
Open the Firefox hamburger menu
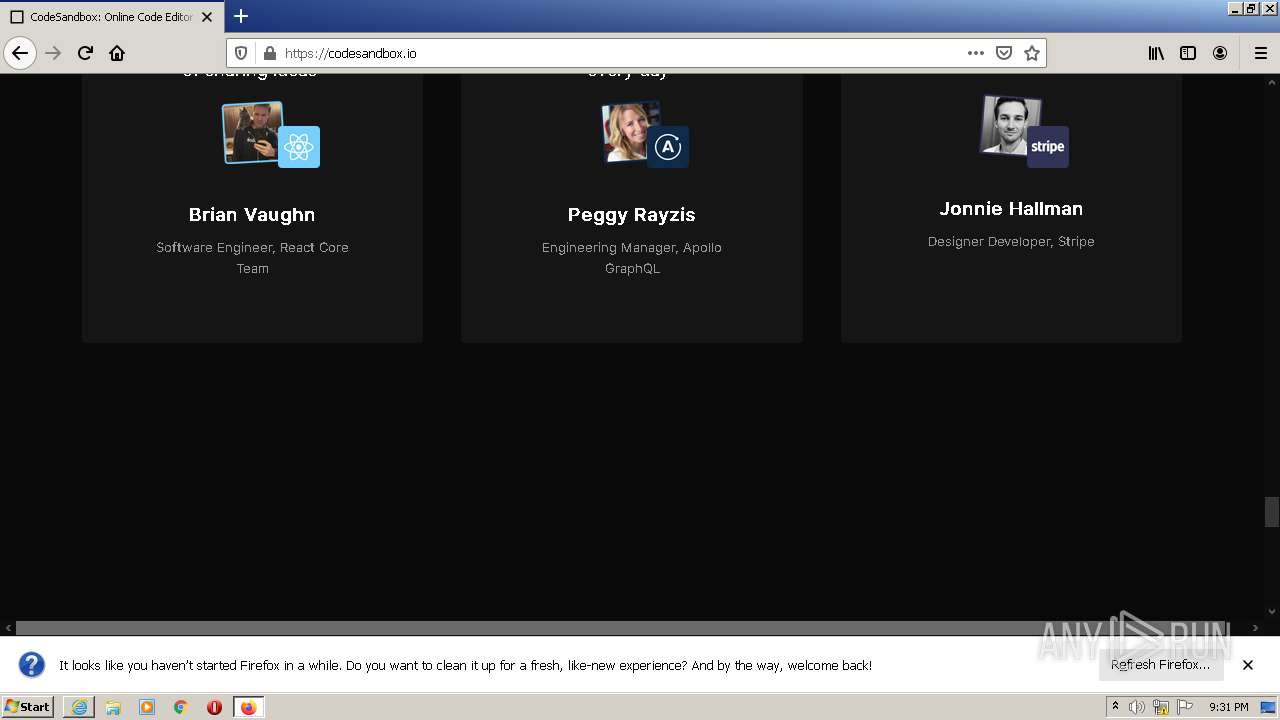pos(1260,53)
